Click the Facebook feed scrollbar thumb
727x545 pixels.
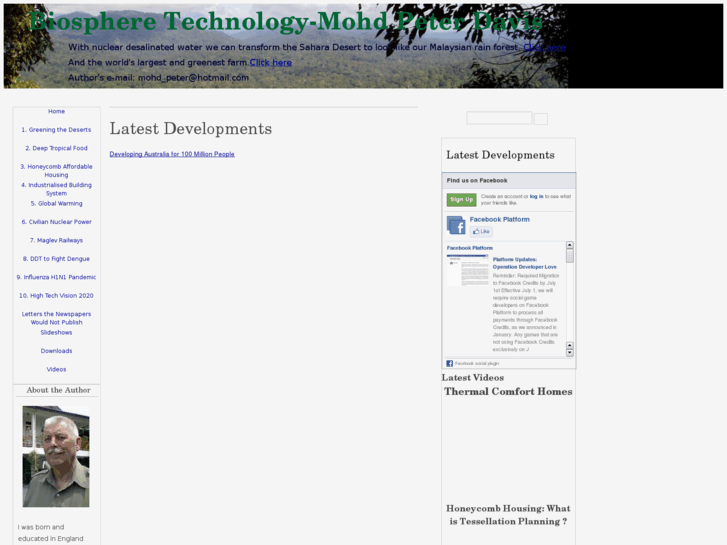coord(570,256)
